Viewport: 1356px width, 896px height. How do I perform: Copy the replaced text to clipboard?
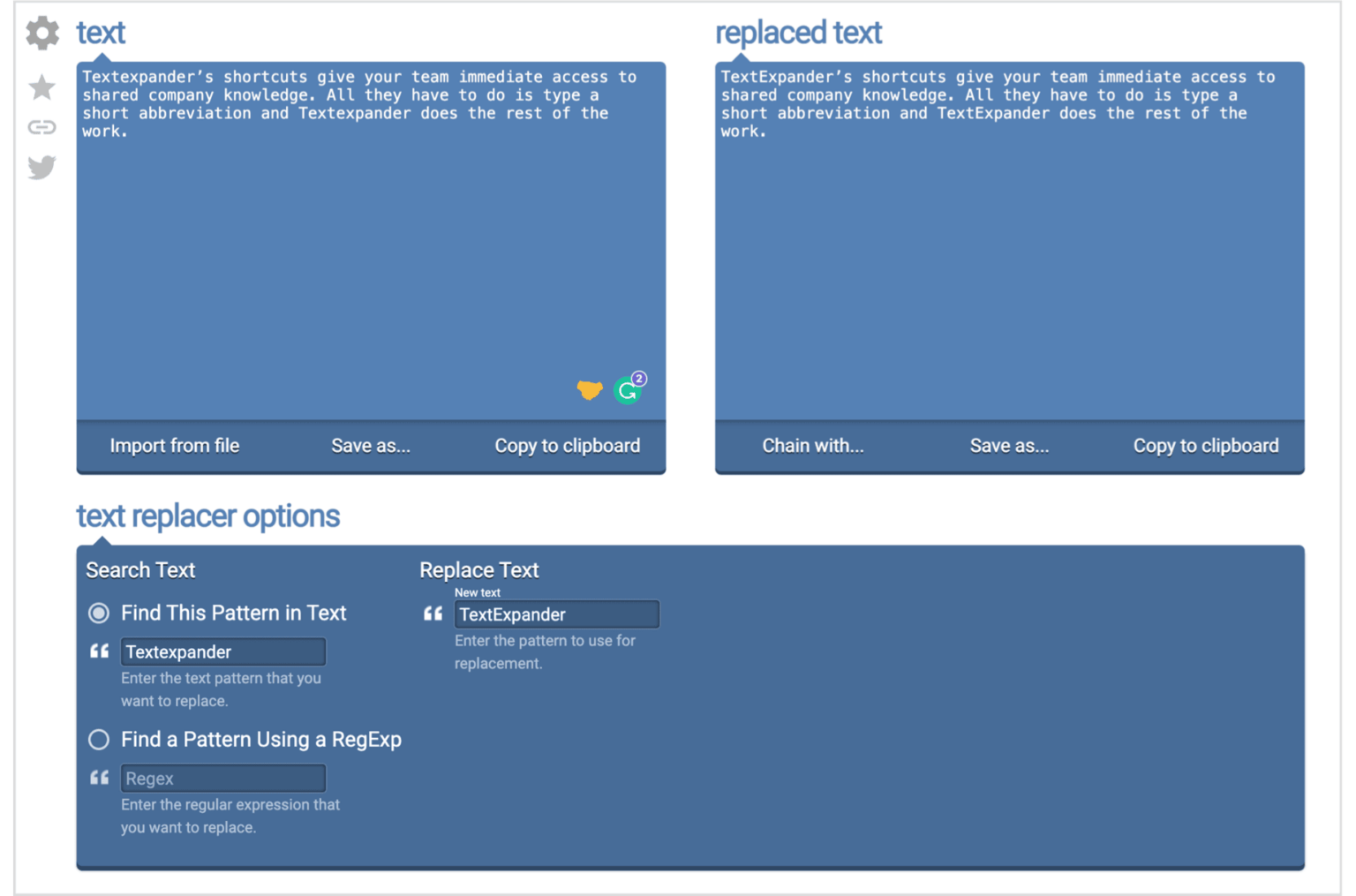(1206, 446)
